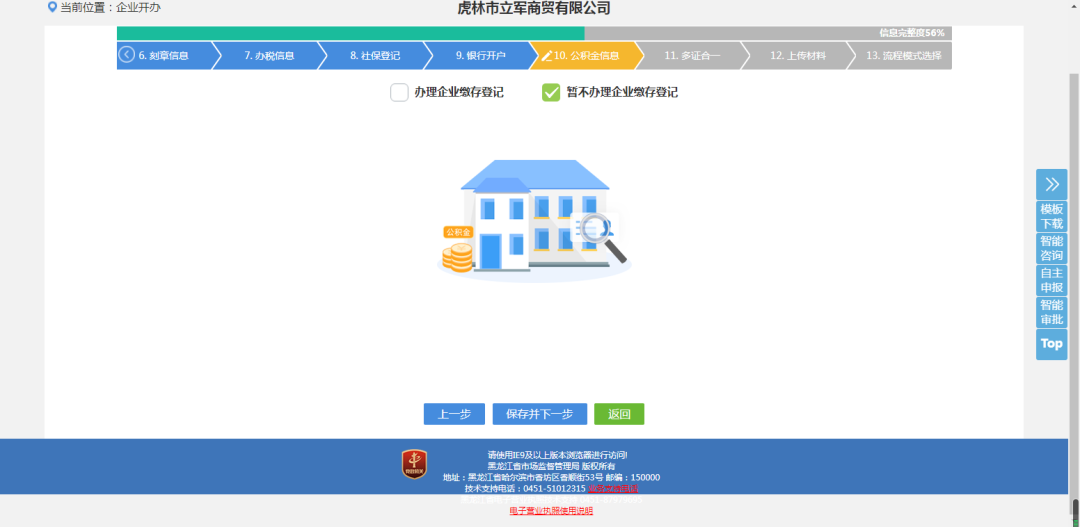Click 黑龙江省市场监督管理局 版权所有 text

coord(551,466)
